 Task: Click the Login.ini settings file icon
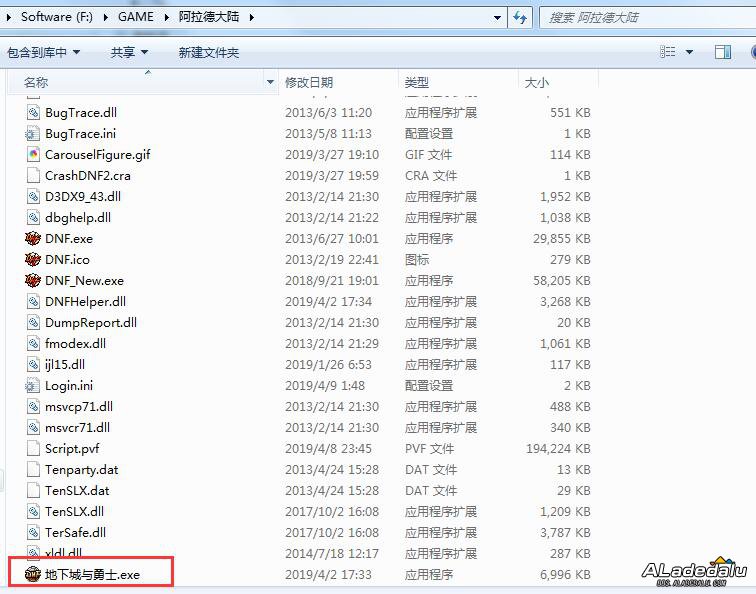[x=33, y=386]
